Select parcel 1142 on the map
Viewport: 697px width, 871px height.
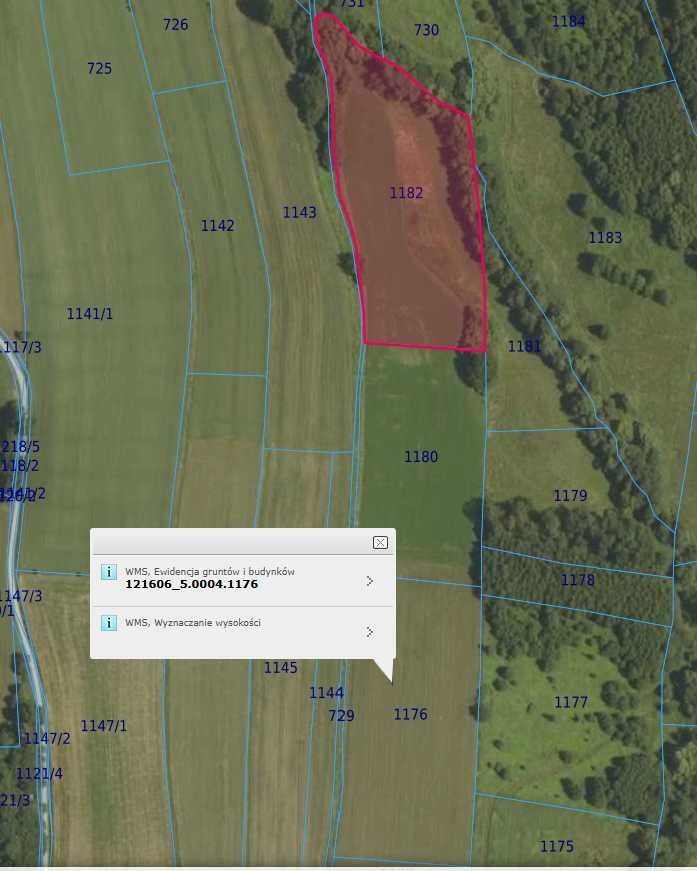pyautogui.click(x=217, y=226)
